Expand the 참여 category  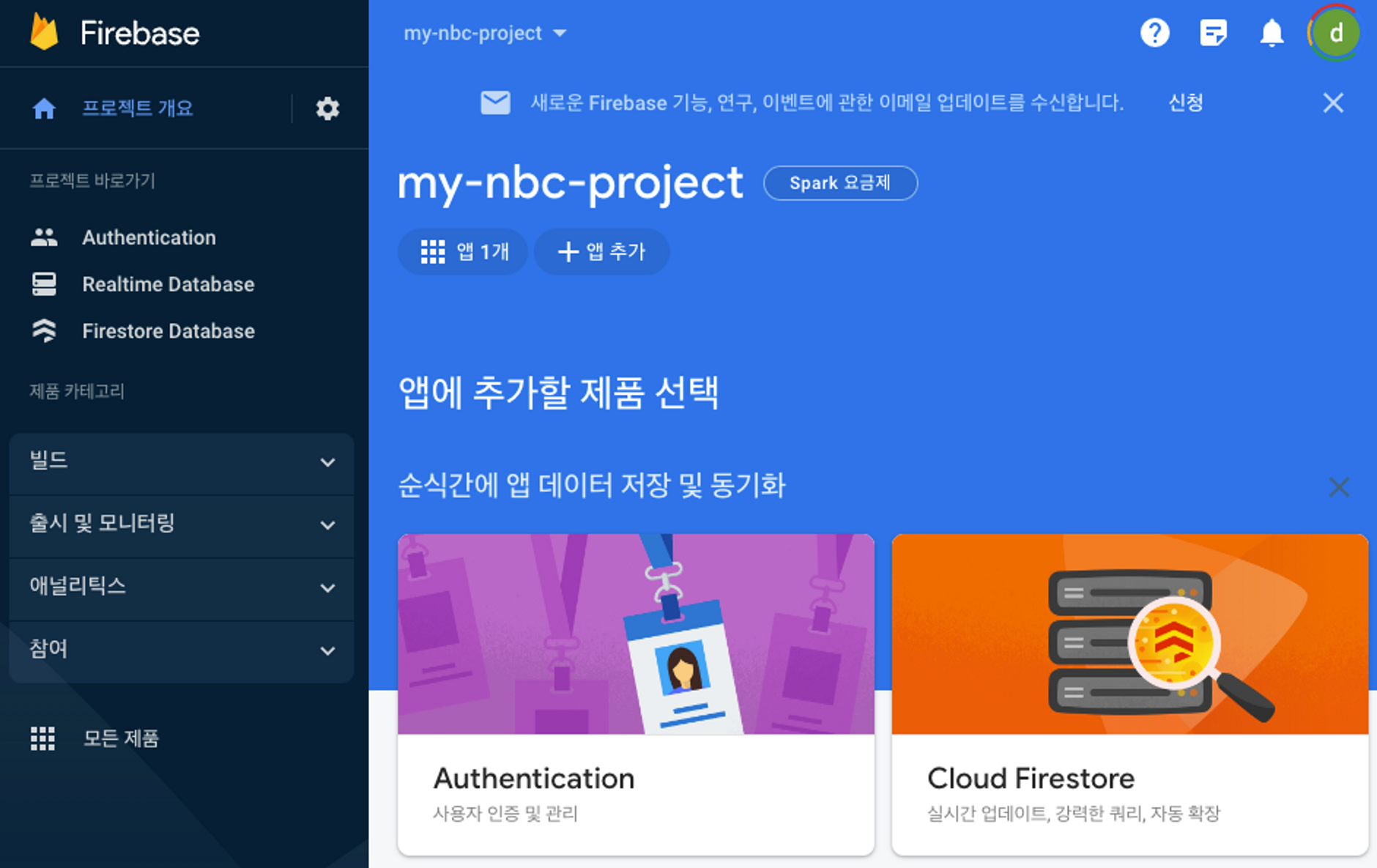point(181,650)
